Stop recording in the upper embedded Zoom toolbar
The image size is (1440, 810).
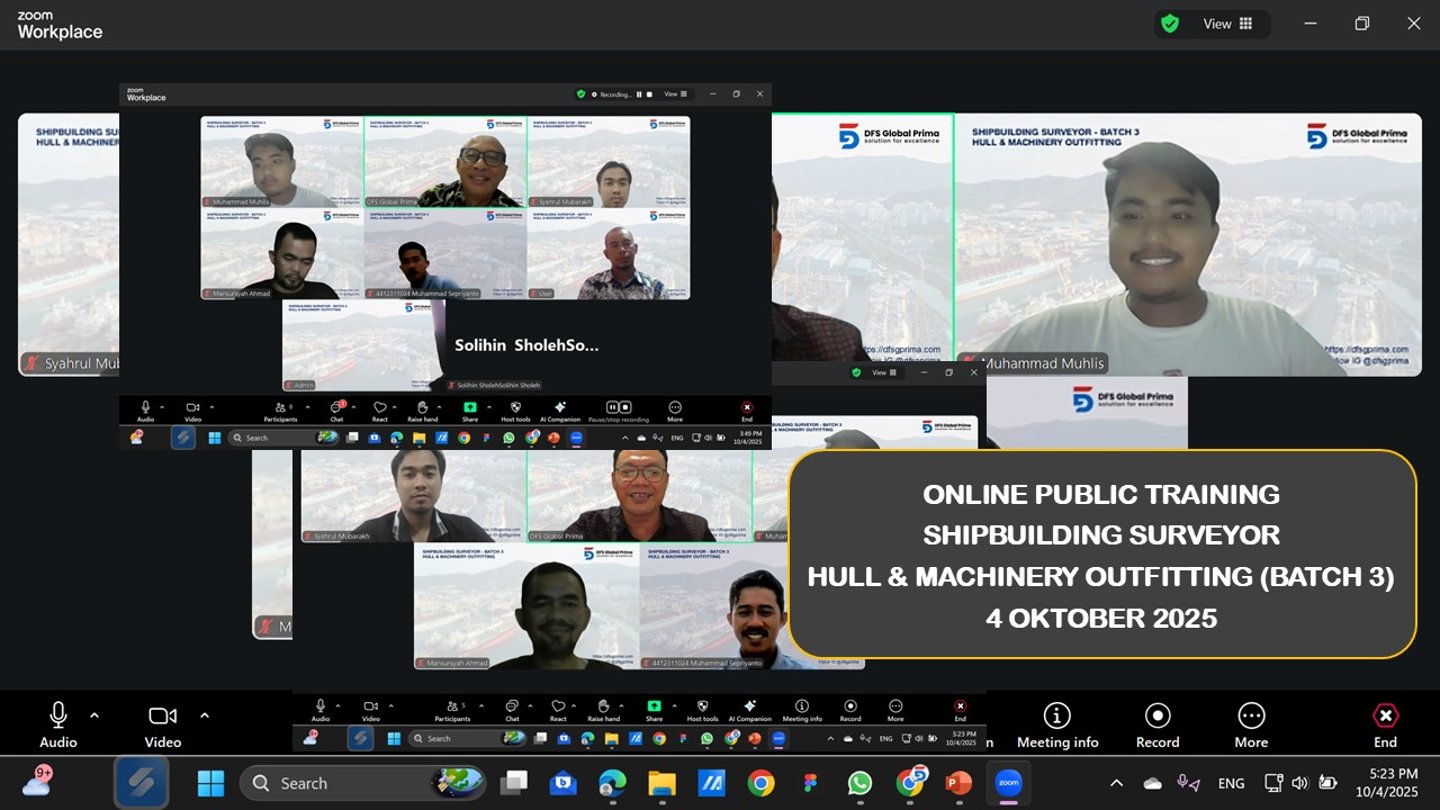coord(625,407)
